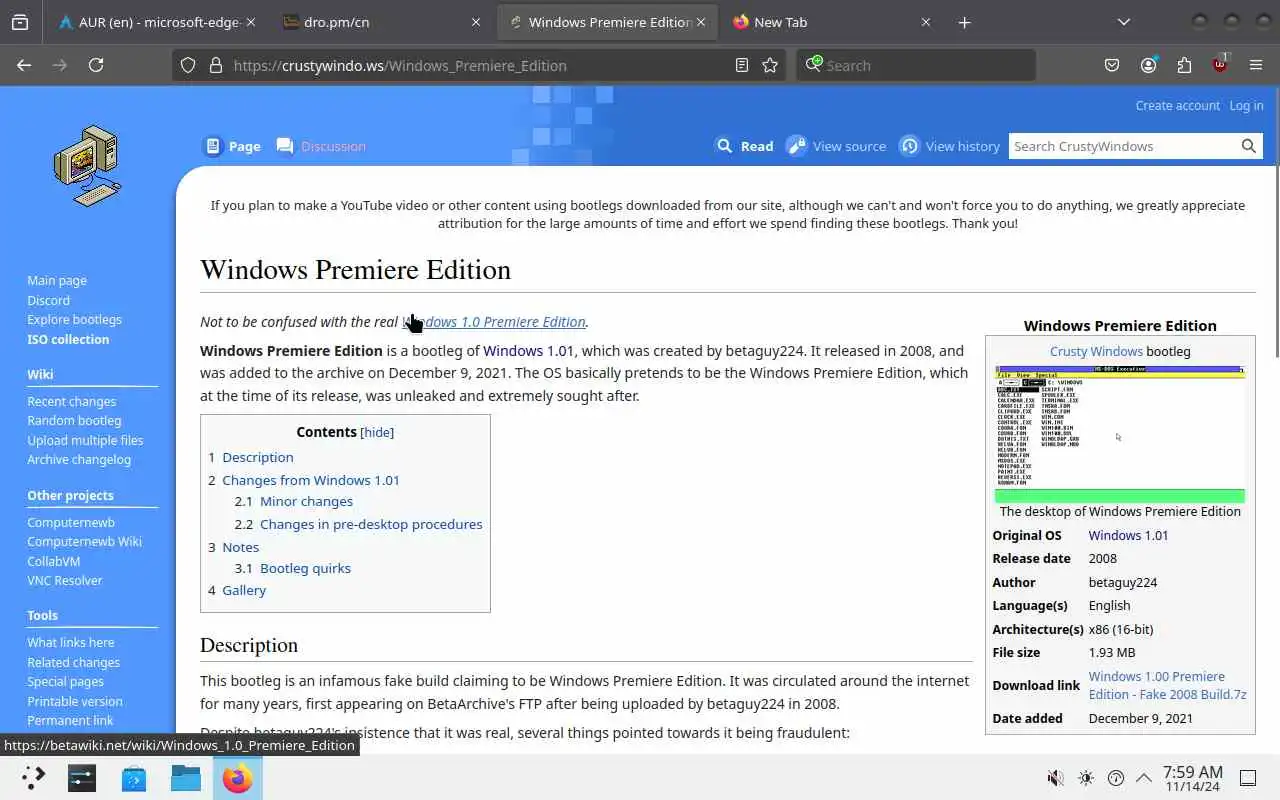
Task: Open the Firefox hamburger menu
Action: (x=1256, y=65)
